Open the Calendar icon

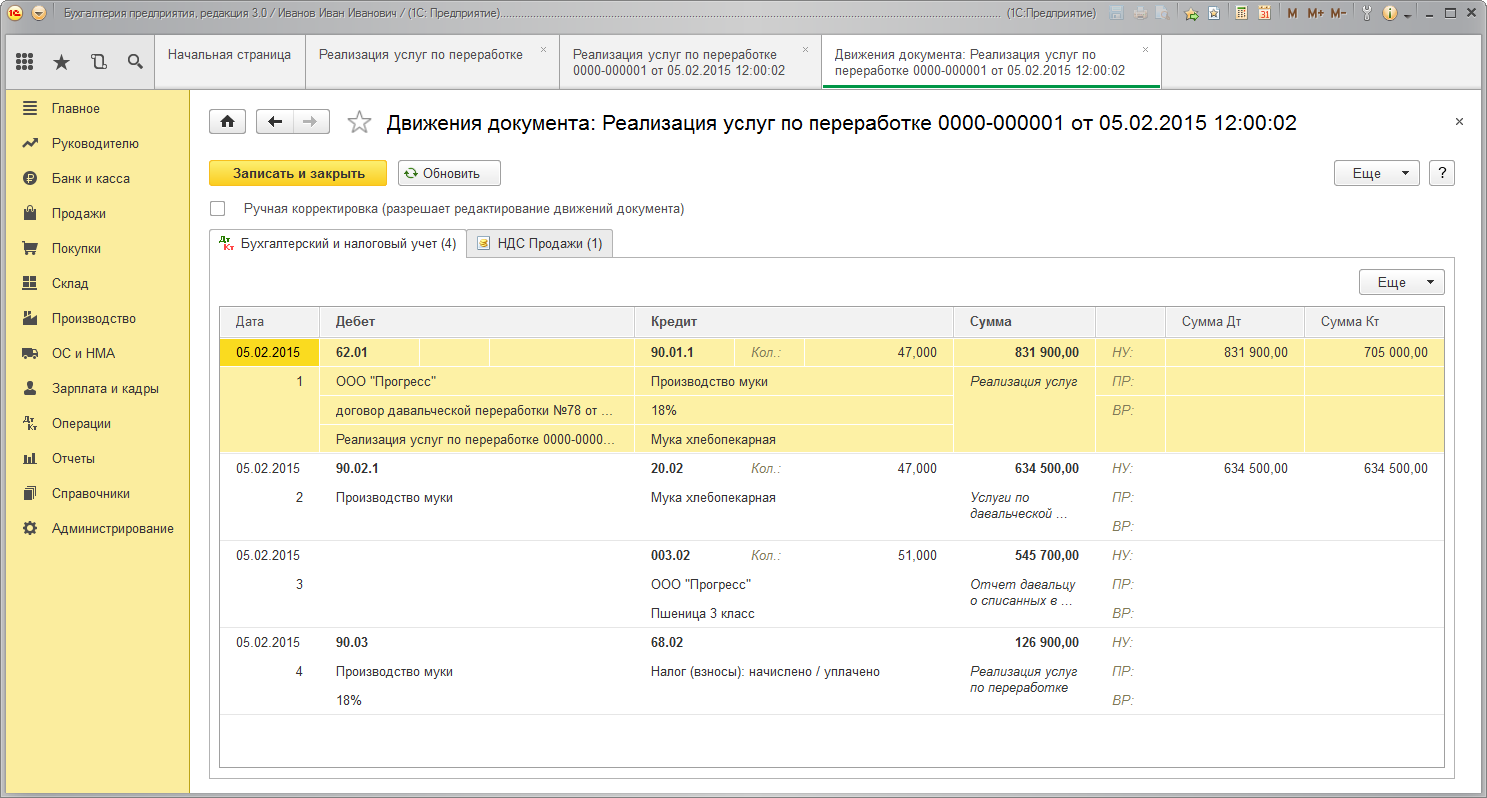click(x=1264, y=13)
